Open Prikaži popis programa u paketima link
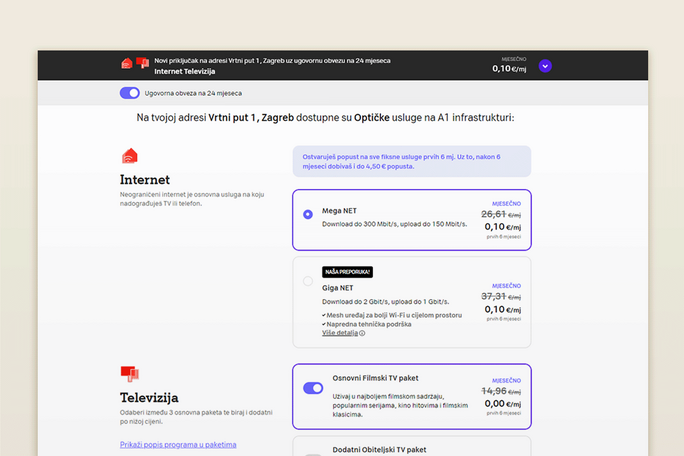 pos(177,444)
